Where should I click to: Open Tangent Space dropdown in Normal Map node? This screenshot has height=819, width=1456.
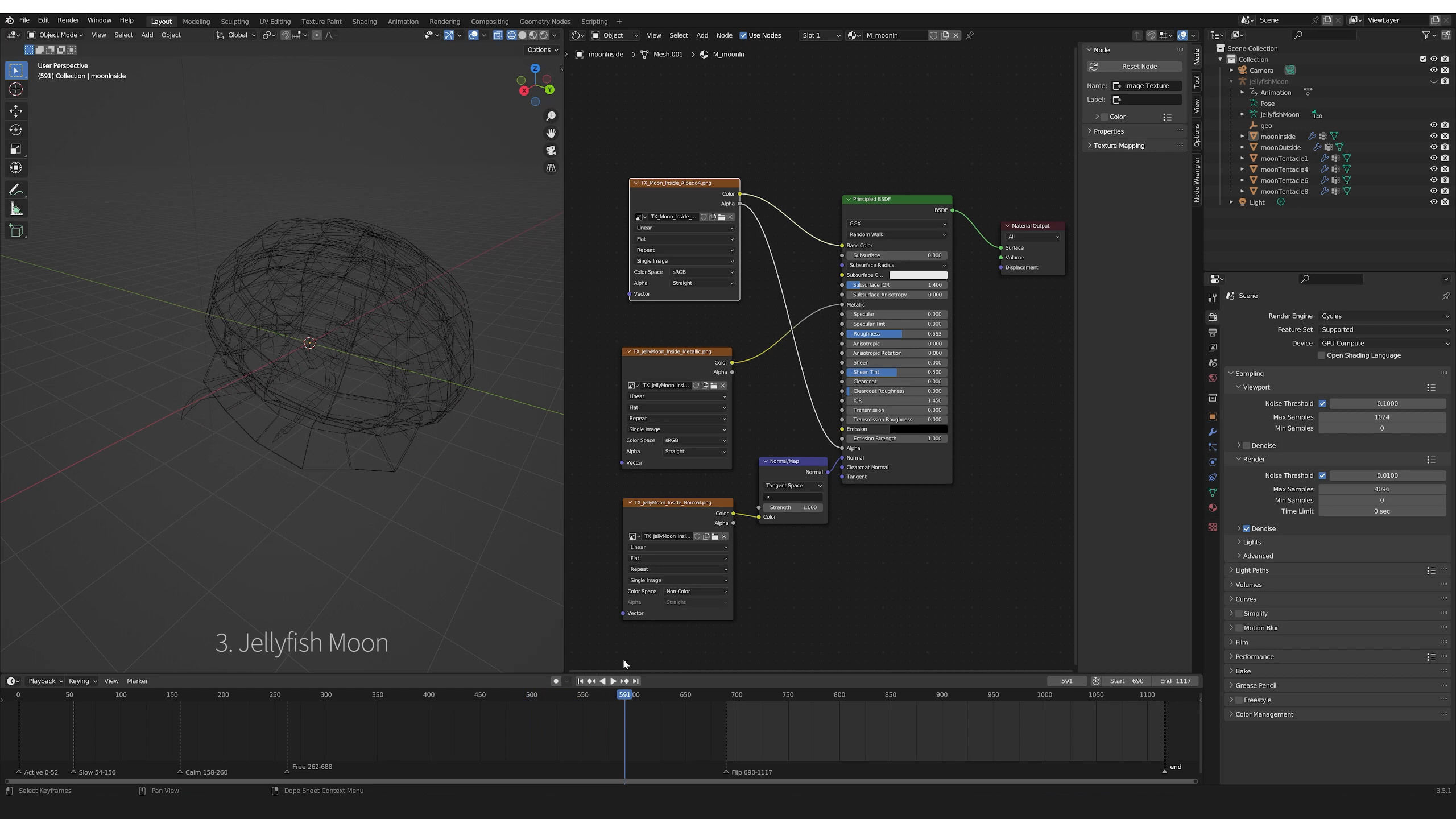click(793, 486)
